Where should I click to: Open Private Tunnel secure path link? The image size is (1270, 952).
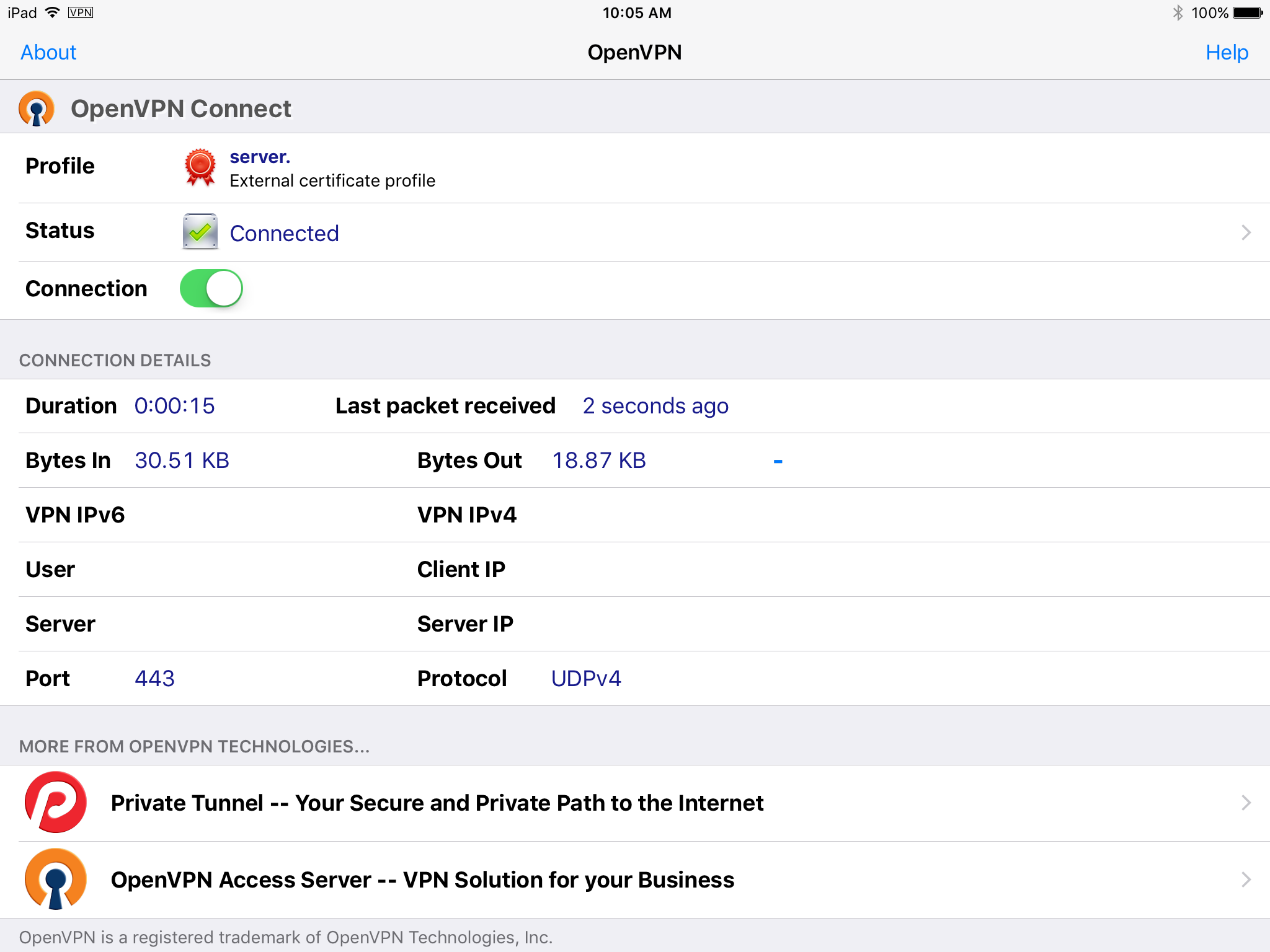point(437,803)
